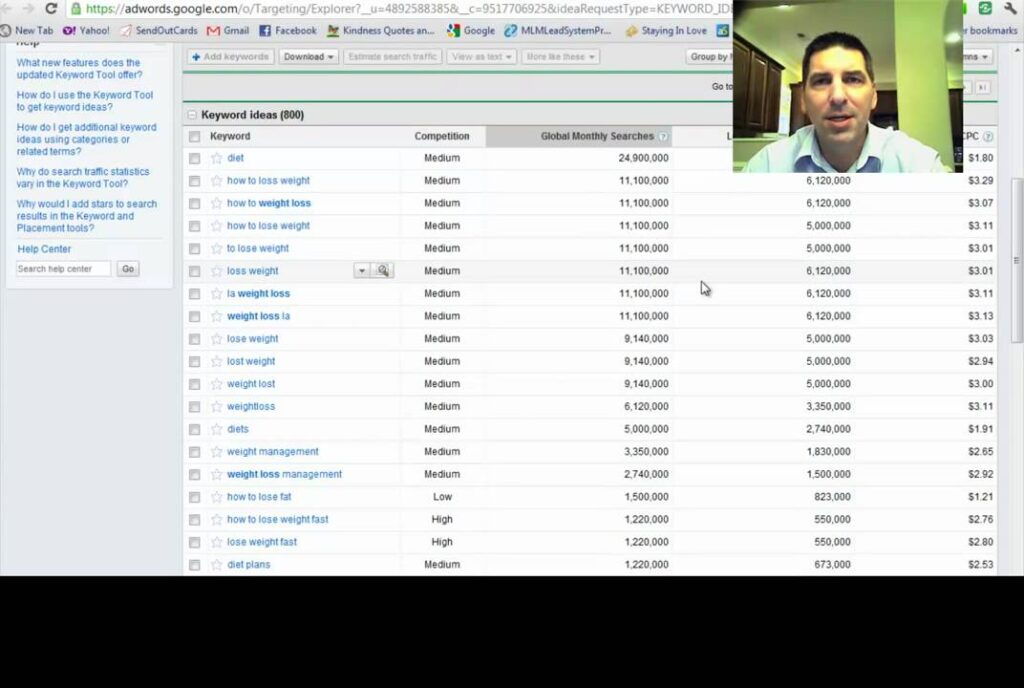Image resolution: width=1024 pixels, height=688 pixels.
Task: Click the 'Add keywords' button
Action: pos(231,57)
